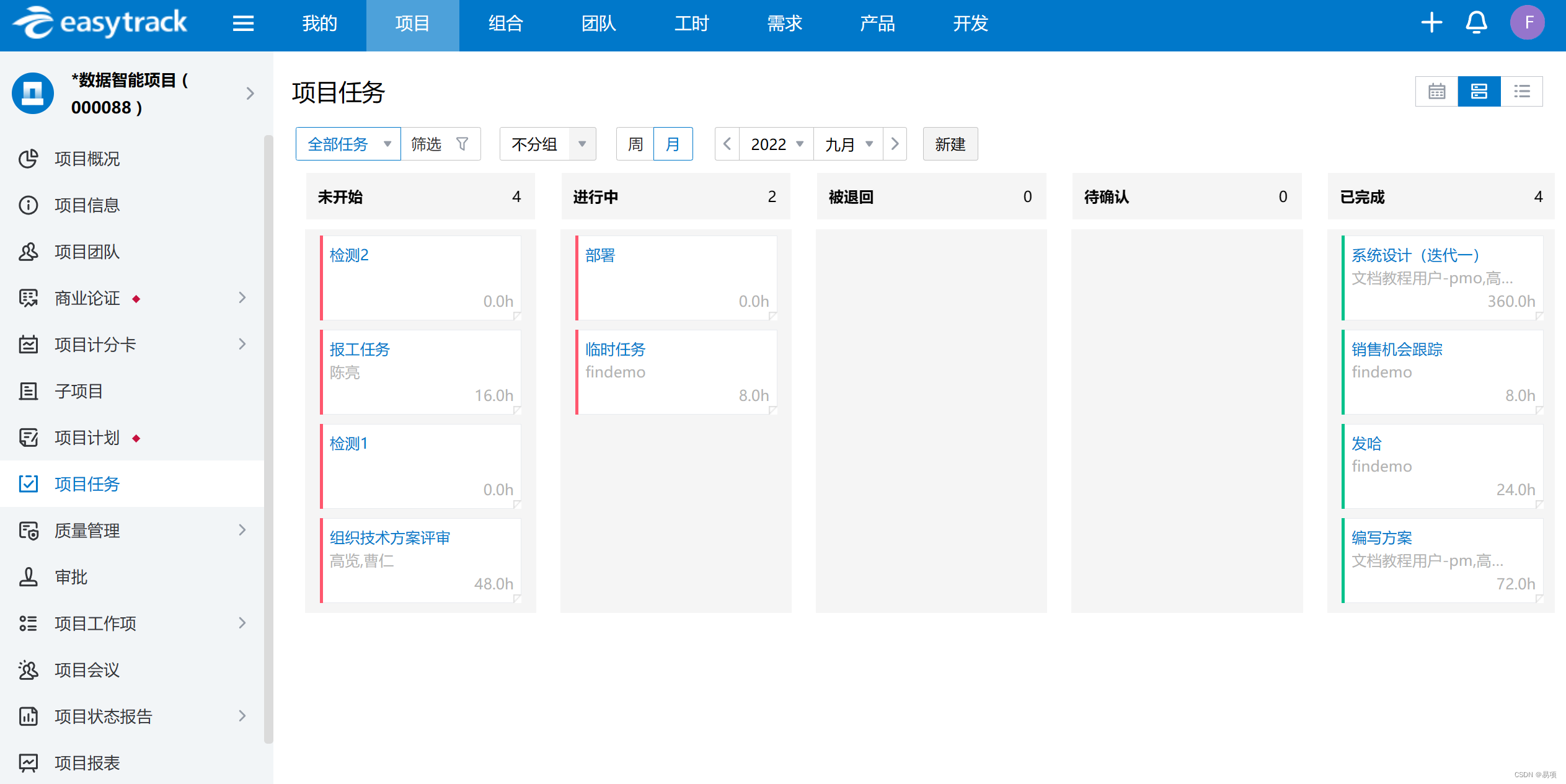
Task: Open the 临时任务 task card
Action: click(x=676, y=372)
